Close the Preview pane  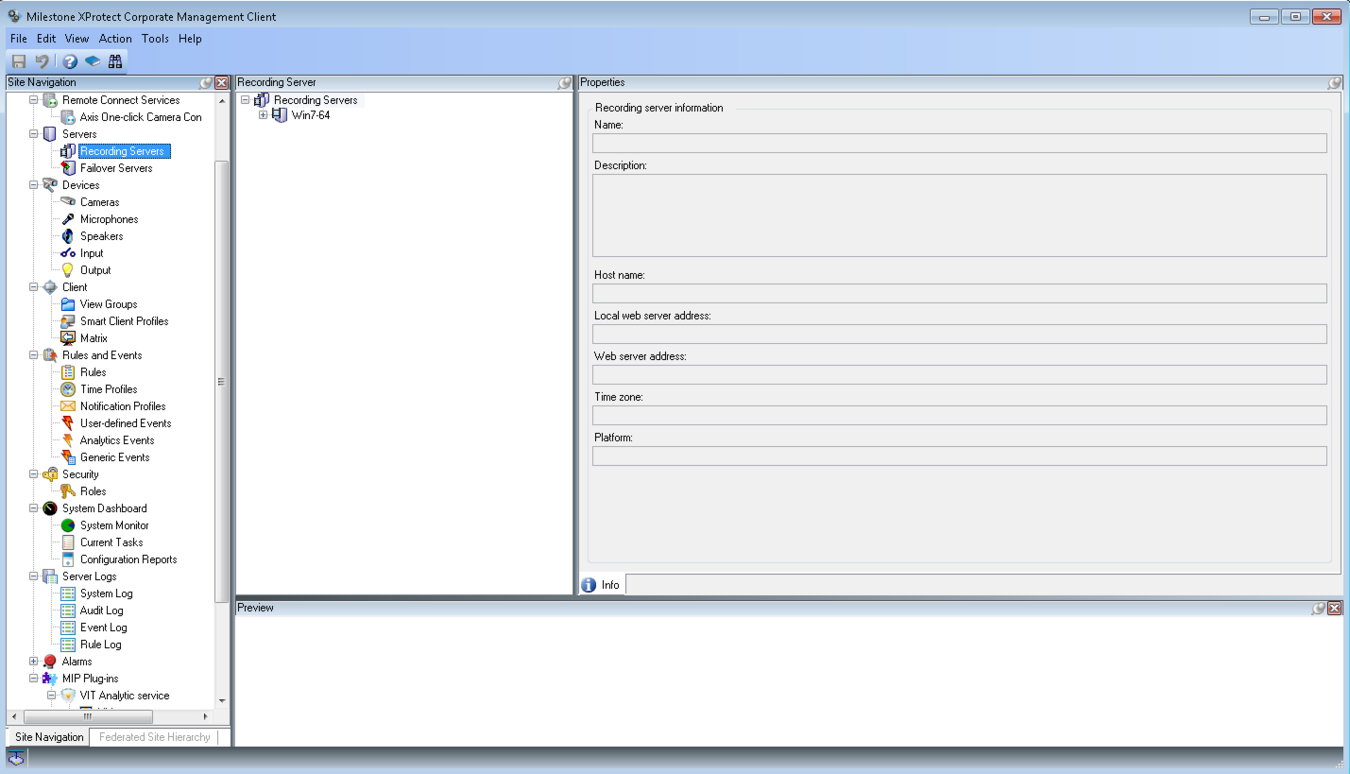click(1334, 608)
